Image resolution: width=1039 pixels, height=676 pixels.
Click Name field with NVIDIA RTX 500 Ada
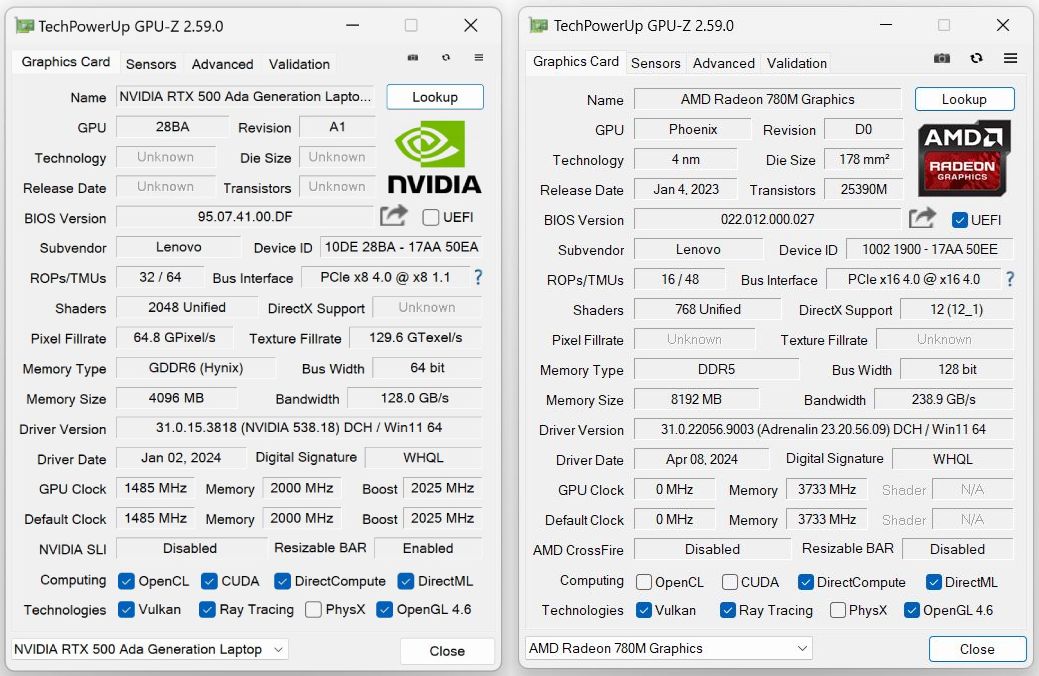point(245,97)
